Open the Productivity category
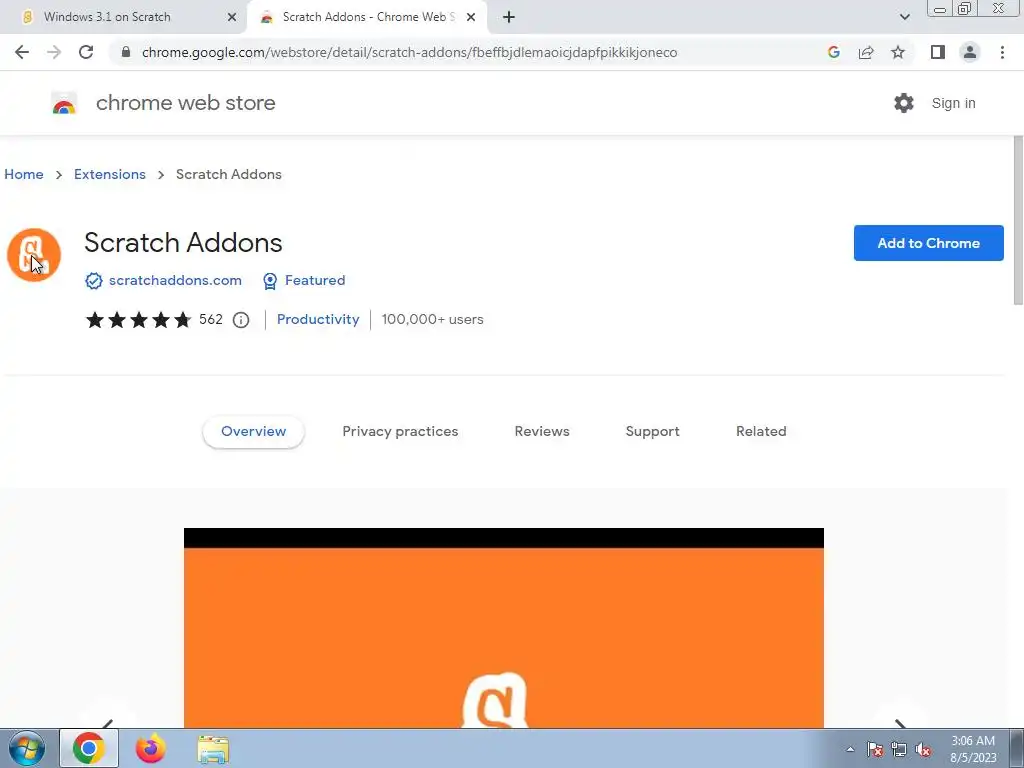This screenshot has width=1024, height=768. pyautogui.click(x=318, y=319)
